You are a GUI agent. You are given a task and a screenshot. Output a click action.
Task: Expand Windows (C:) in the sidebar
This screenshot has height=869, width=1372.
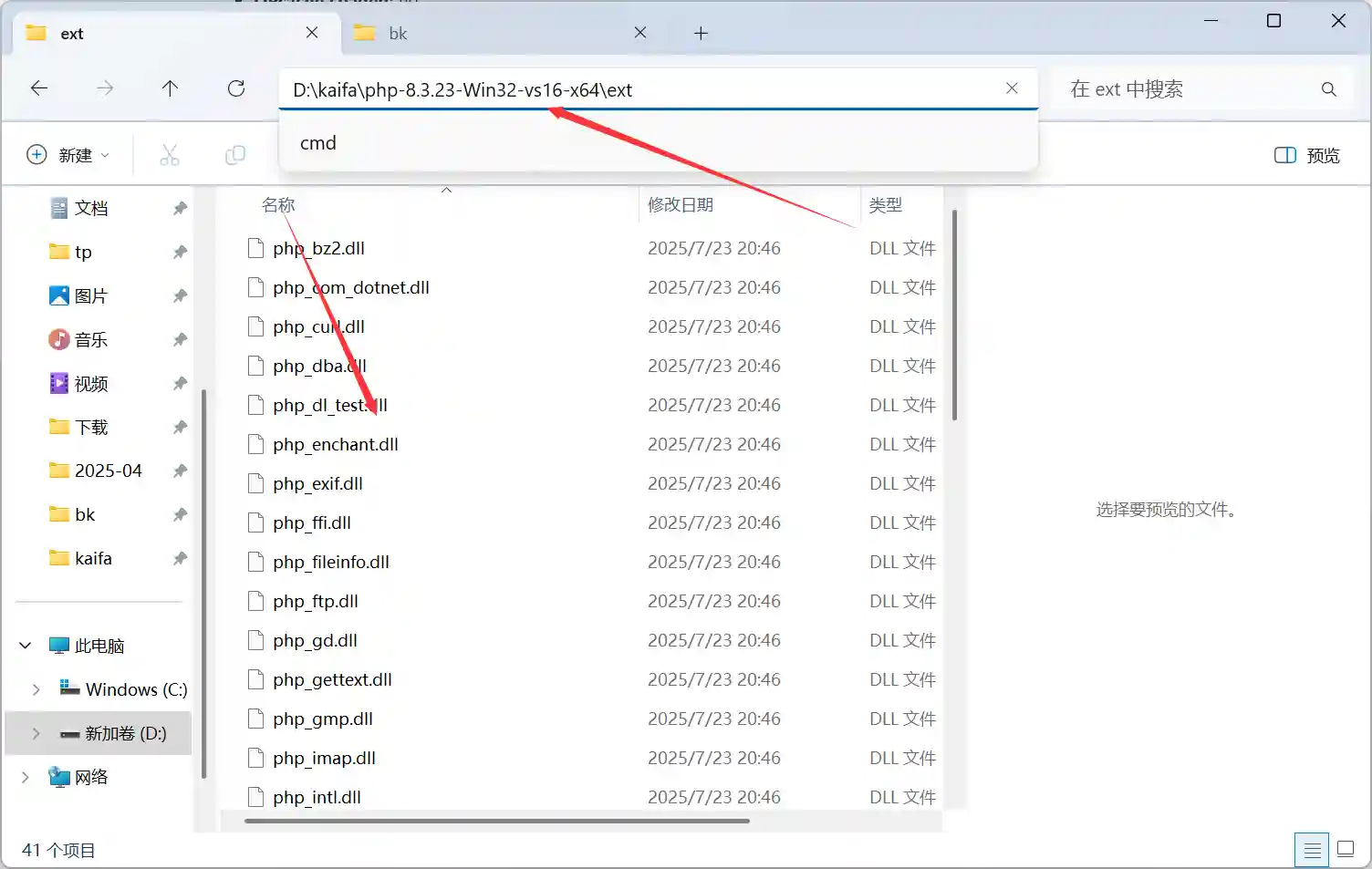36,689
